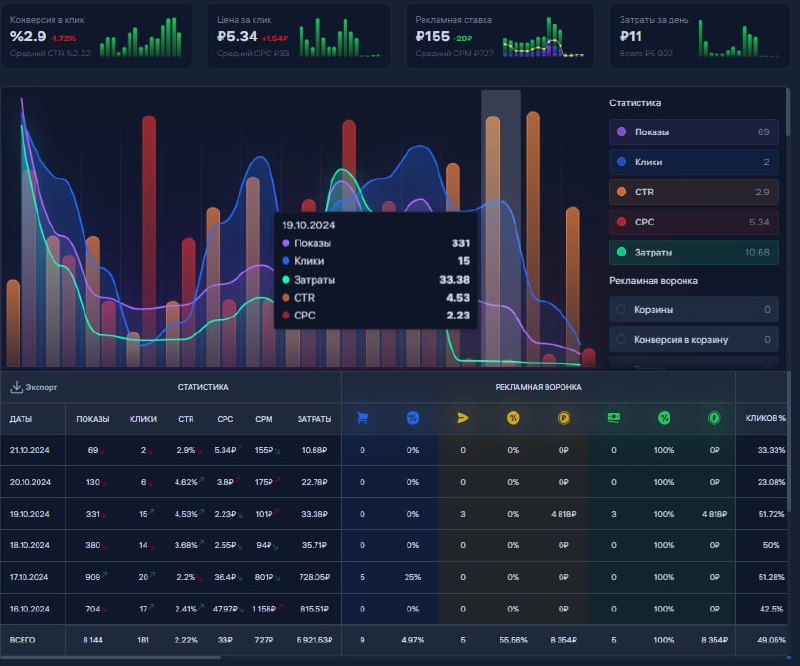Click the РЕКЛАМНАЯ ВОРОНКА table section header
The height and width of the screenshot is (666, 800).
click(x=538, y=387)
